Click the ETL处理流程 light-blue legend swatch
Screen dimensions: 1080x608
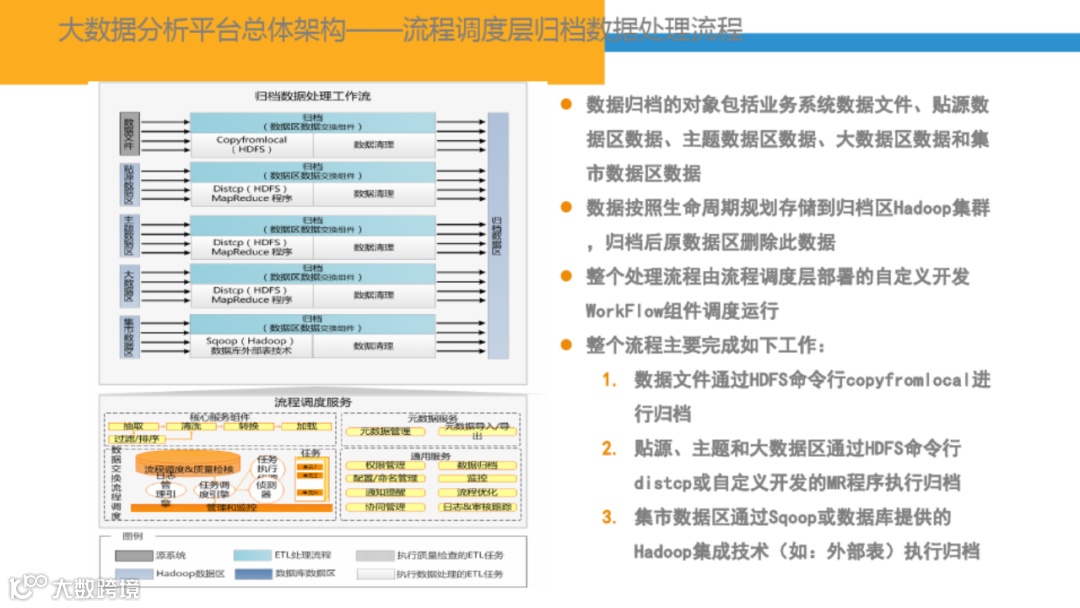(x=252, y=555)
